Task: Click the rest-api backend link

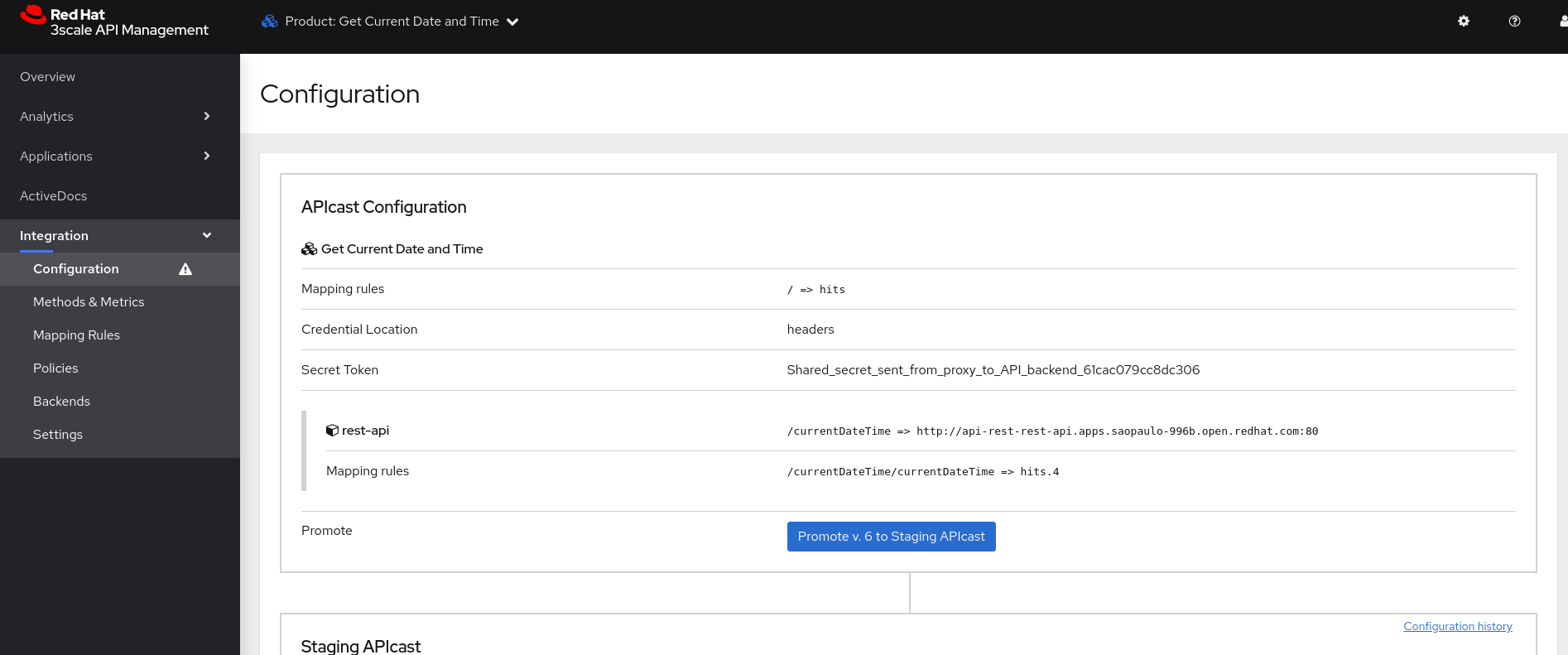Action: [365, 431]
